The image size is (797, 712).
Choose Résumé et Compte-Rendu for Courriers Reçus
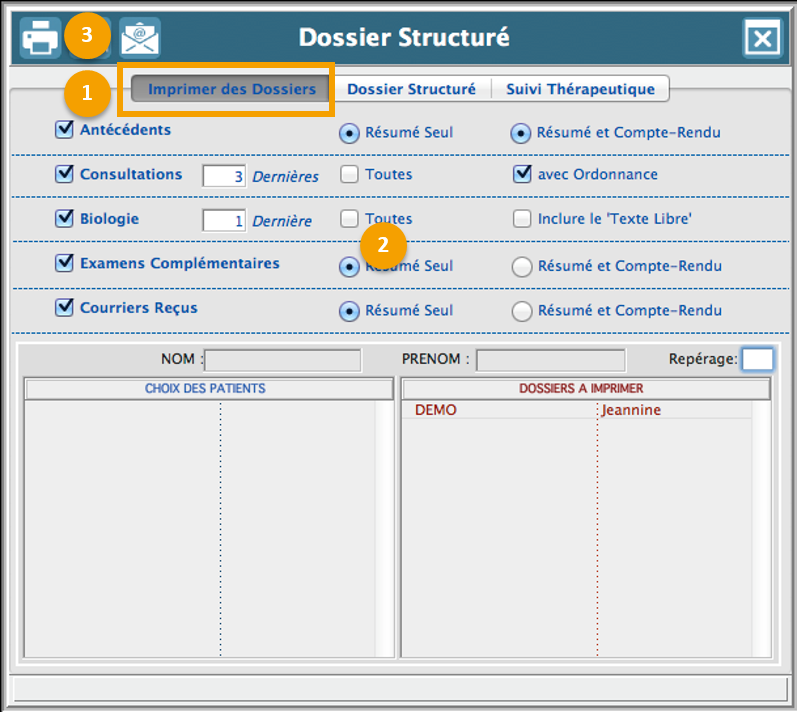pyautogui.click(x=522, y=311)
